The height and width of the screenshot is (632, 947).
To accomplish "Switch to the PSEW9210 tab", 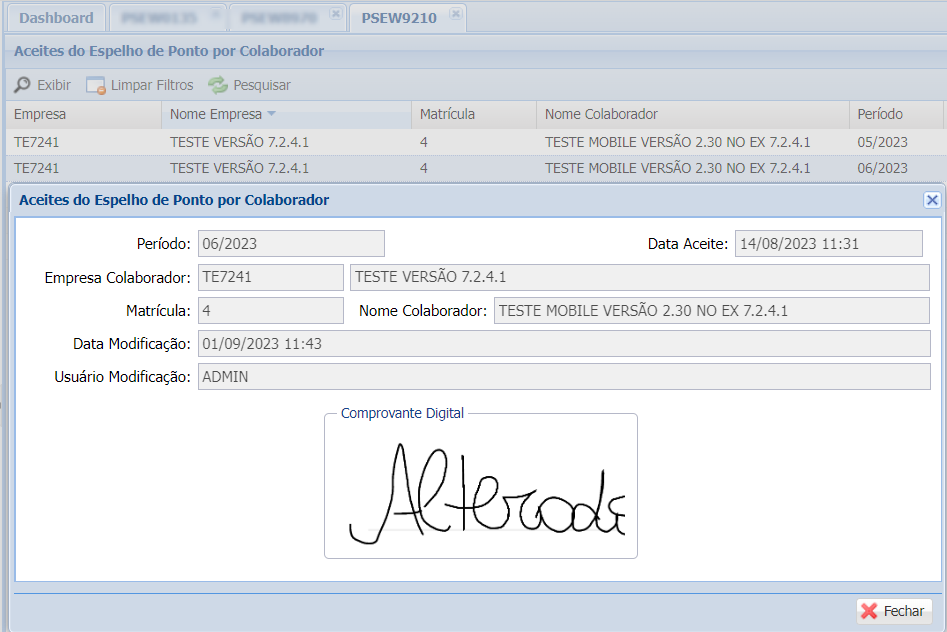I will coord(398,18).
